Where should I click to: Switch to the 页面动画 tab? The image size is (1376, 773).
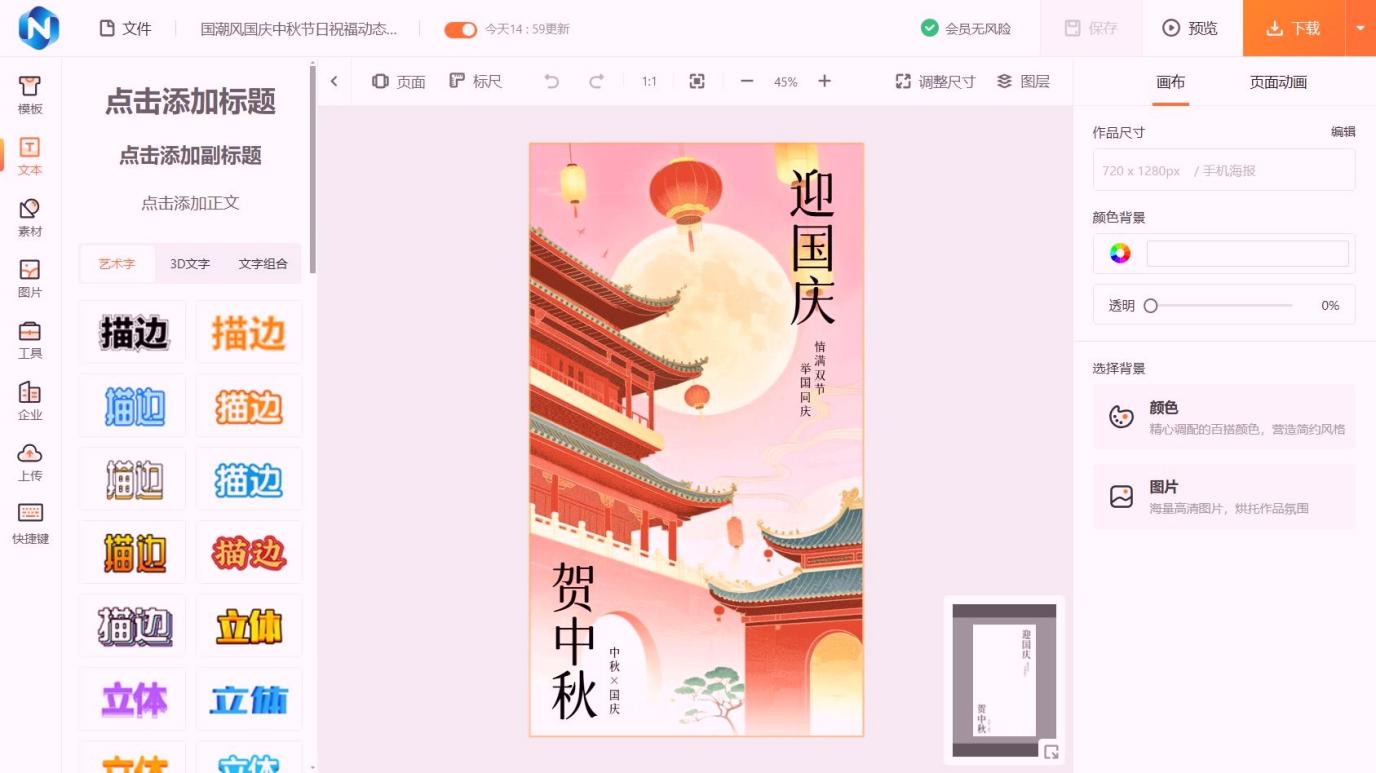click(x=1277, y=82)
